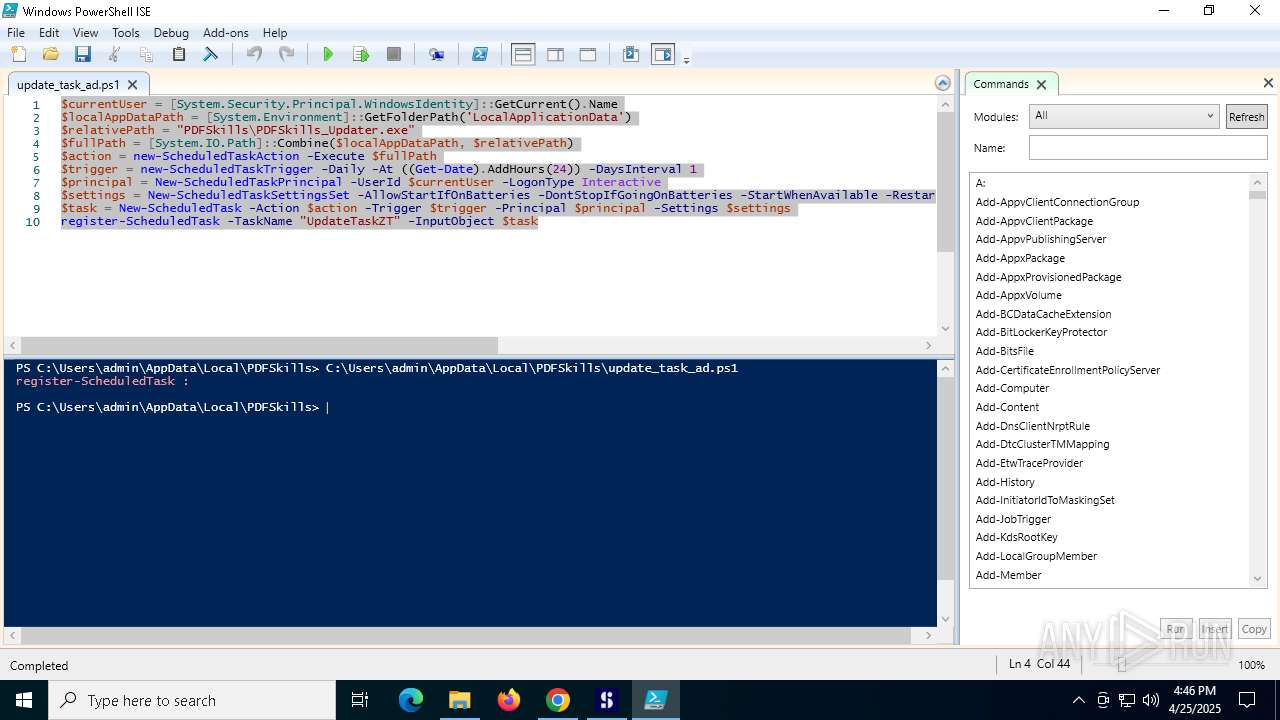
Task: Start PowerShell.exe in a separate window icon
Action: [x=480, y=54]
